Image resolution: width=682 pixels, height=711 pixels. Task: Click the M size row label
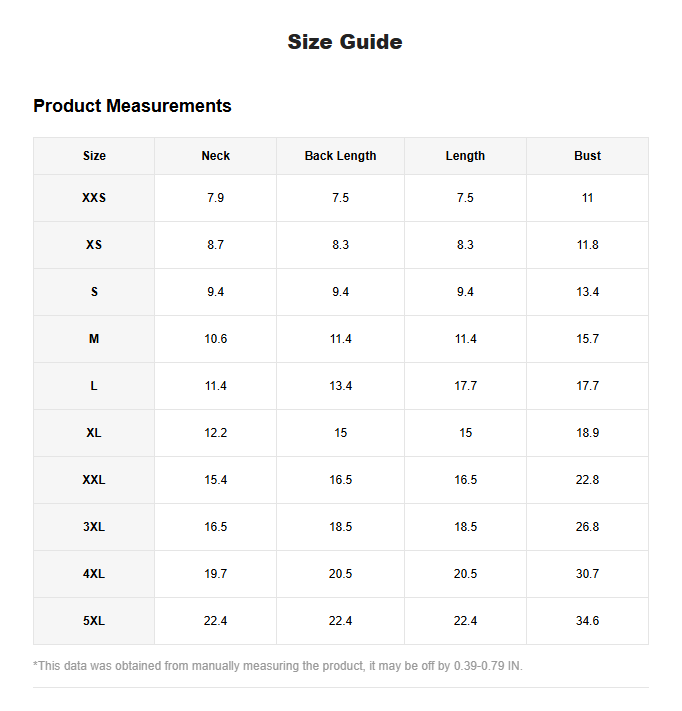pos(94,339)
